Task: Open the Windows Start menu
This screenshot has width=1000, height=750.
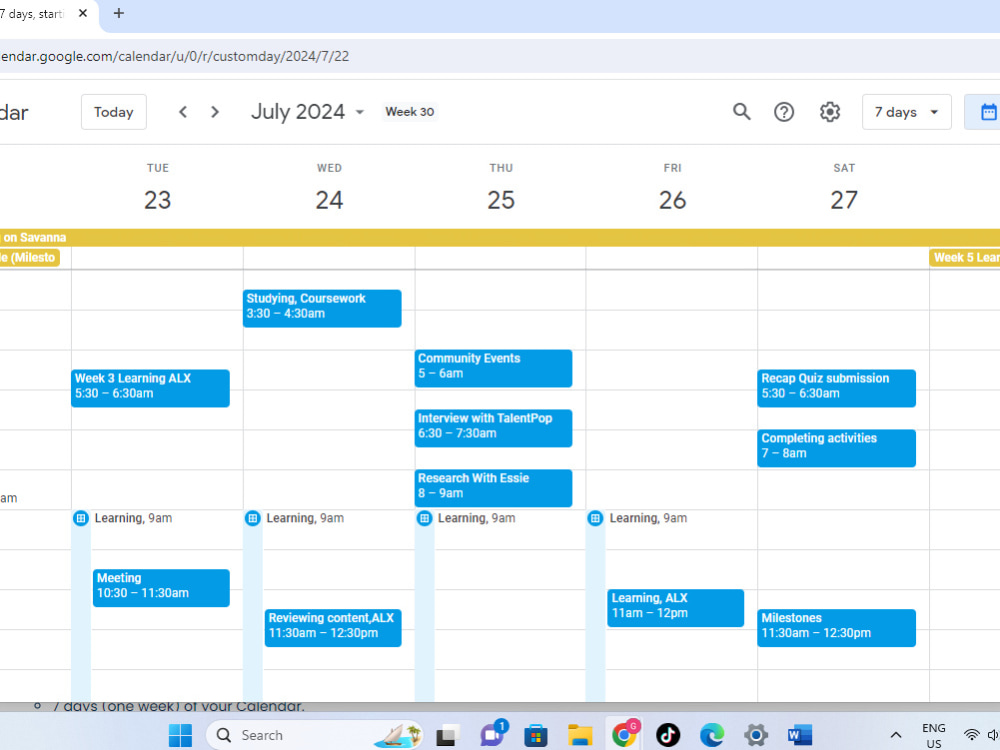Action: click(180, 735)
